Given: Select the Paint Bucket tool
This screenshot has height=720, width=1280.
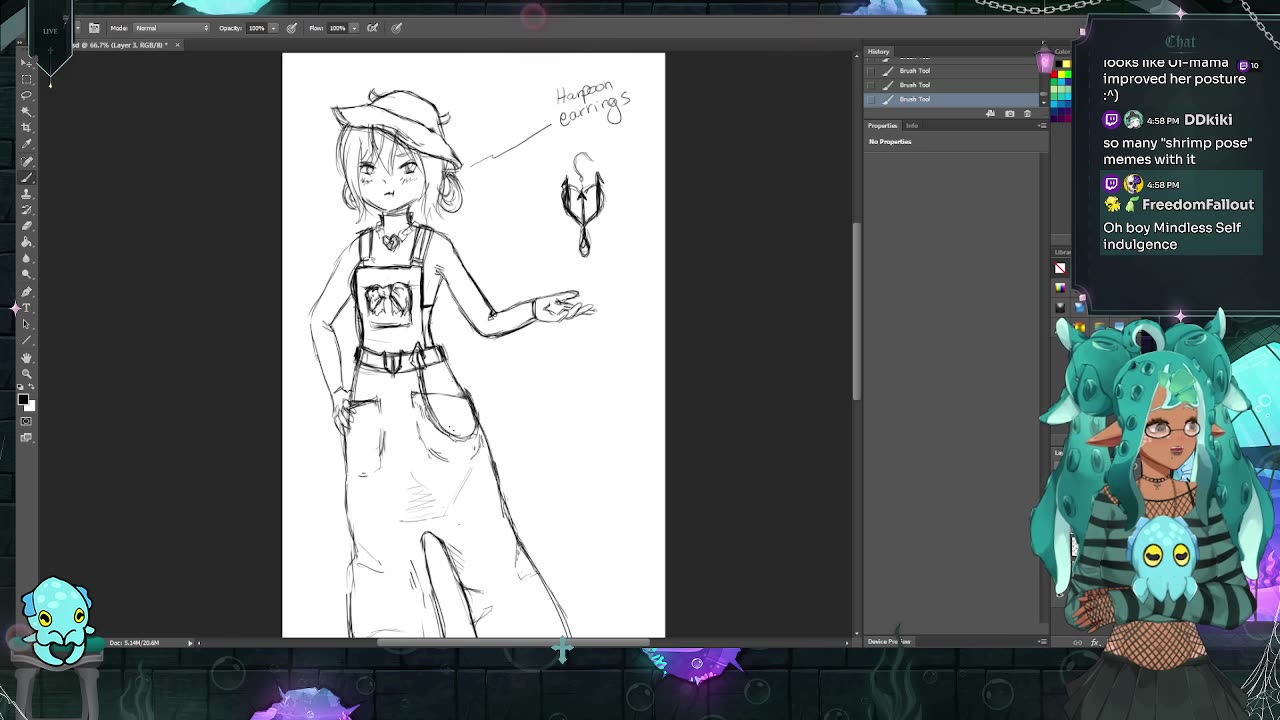Looking at the screenshot, I should [x=27, y=242].
